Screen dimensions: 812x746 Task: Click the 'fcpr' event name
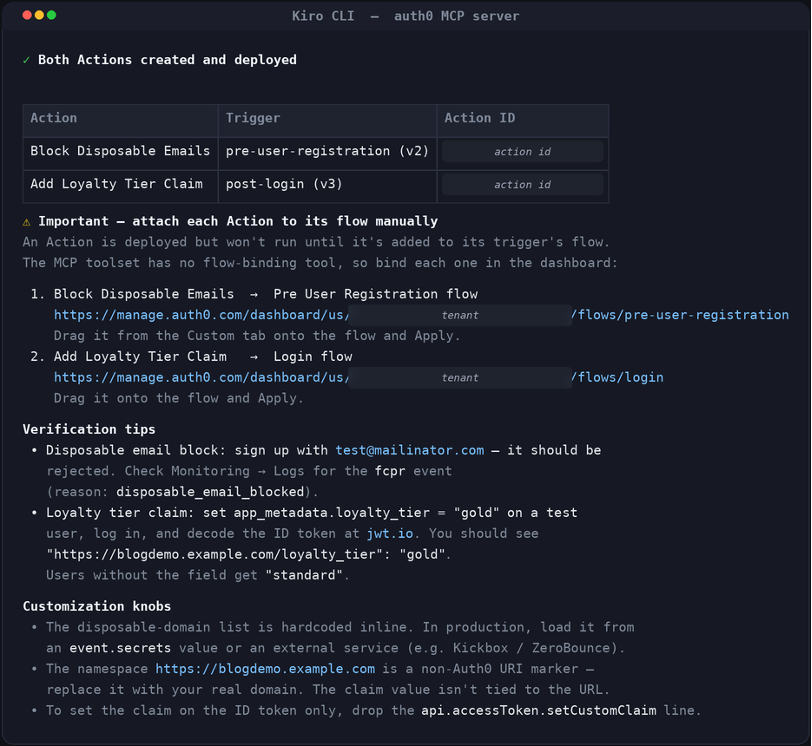[x=390, y=471]
